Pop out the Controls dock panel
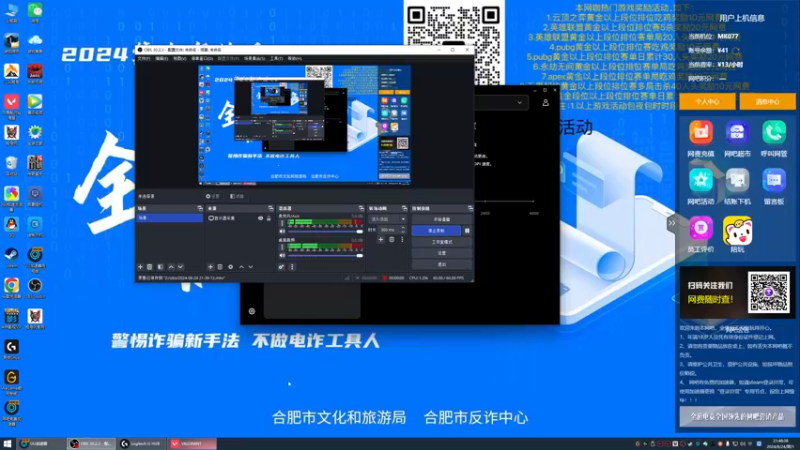This screenshot has width=800, height=450. (470, 208)
